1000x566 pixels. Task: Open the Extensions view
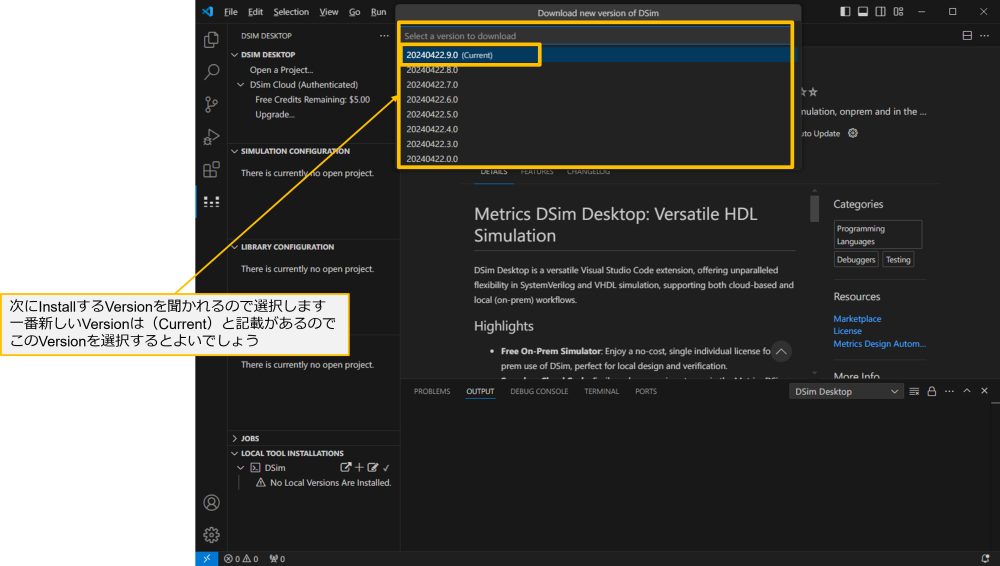211,169
